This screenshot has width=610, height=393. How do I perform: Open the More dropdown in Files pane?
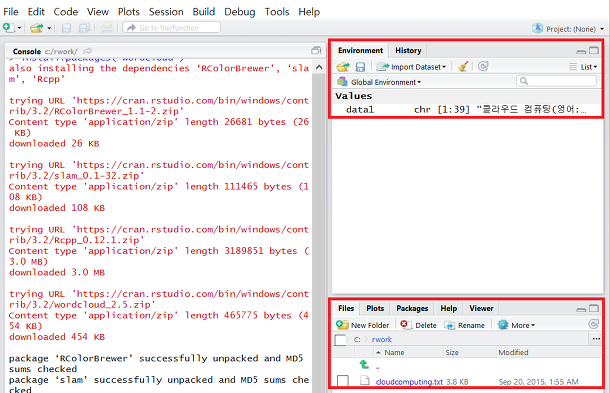pyautogui.click(x=516, y=325)
